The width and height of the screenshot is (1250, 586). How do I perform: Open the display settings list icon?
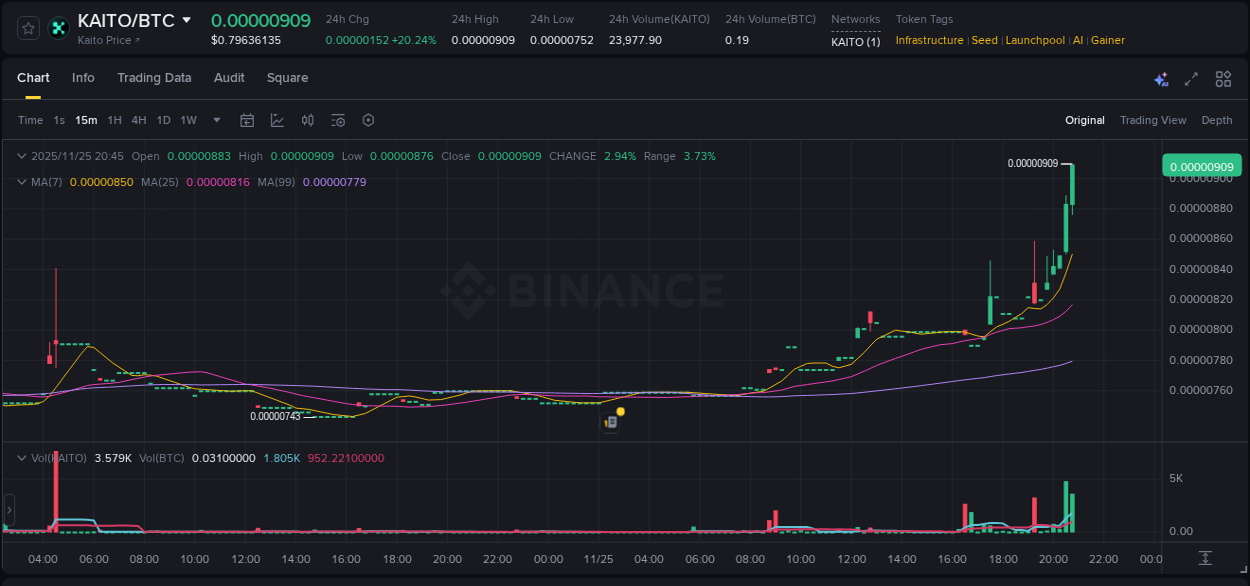coord(337,120)
